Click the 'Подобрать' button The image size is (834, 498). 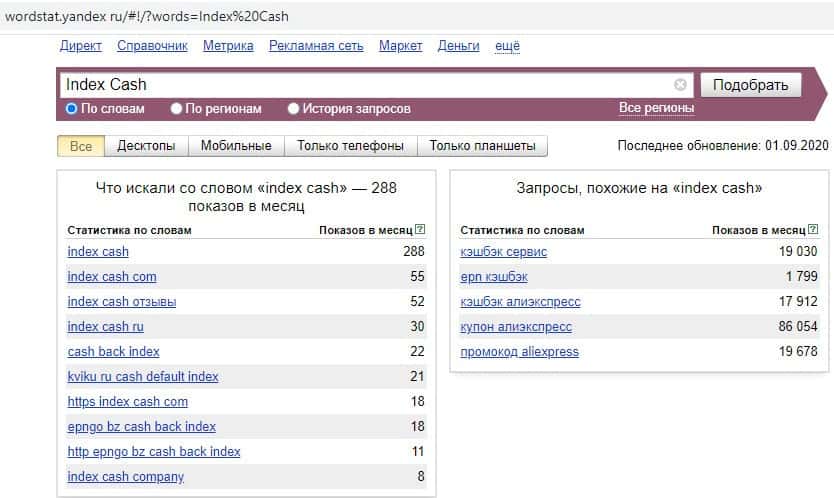[750, 85]
